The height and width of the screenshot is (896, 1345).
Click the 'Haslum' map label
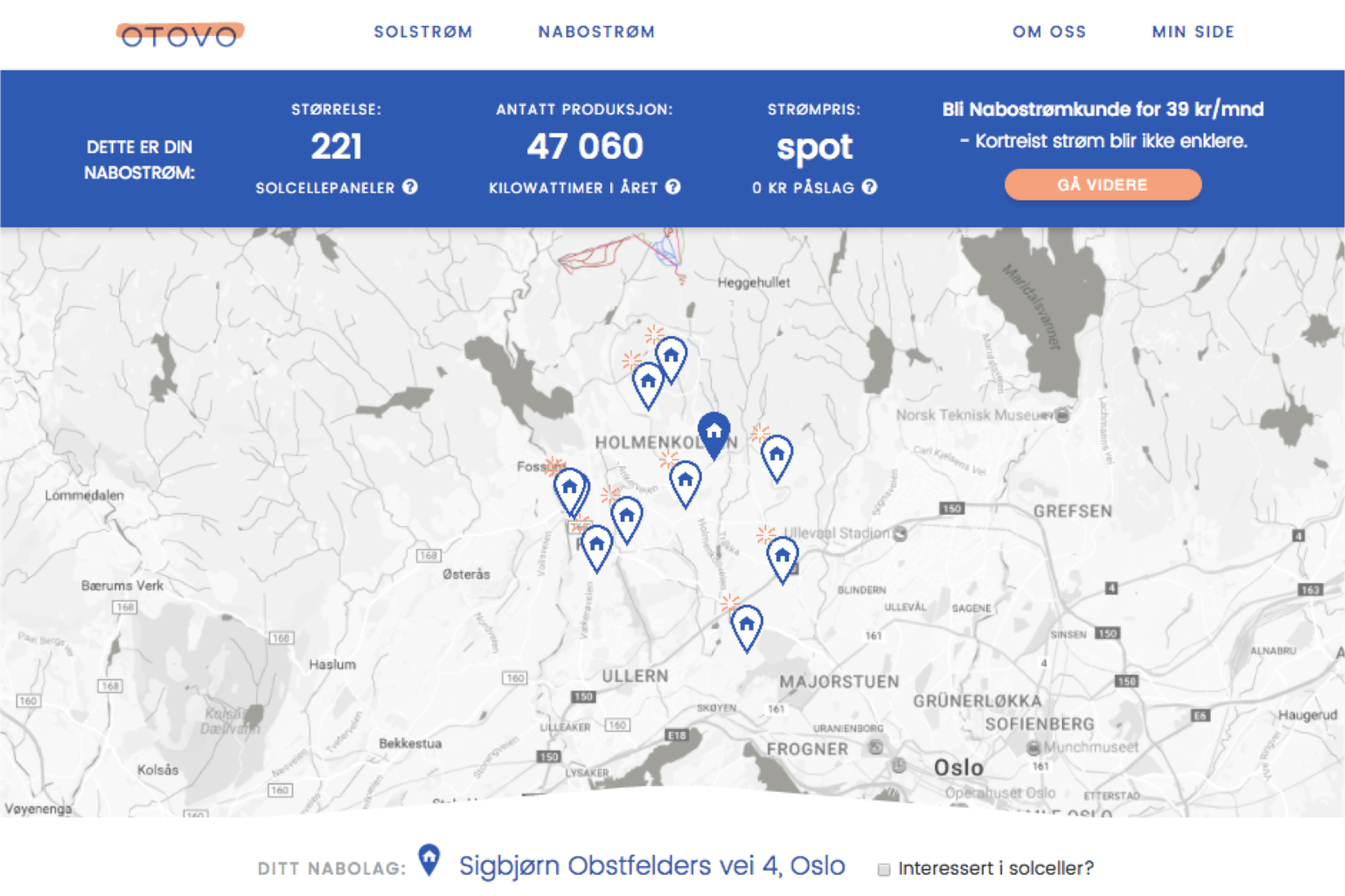coord(332,664)
